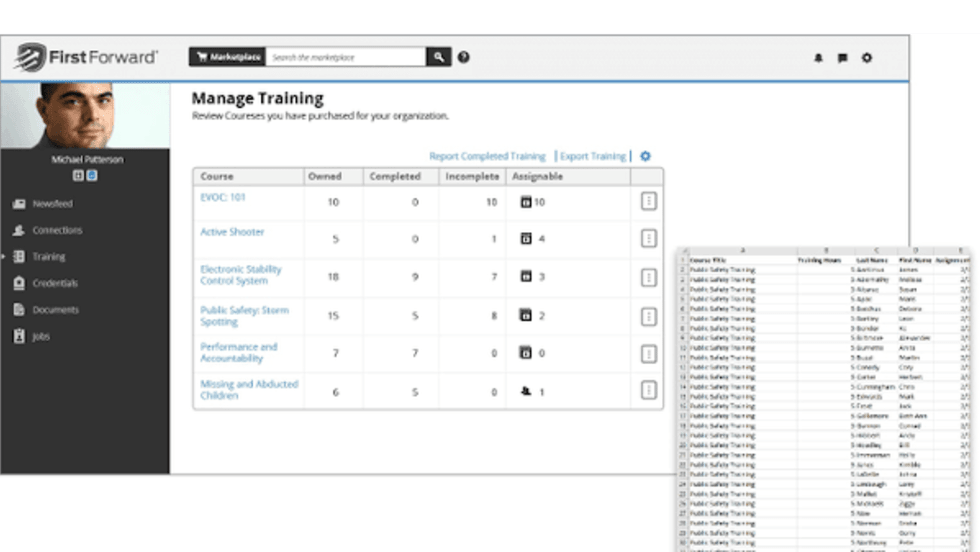Click the gear icon beside Export Training
980x552 pixels.
[x=645, y=156]
